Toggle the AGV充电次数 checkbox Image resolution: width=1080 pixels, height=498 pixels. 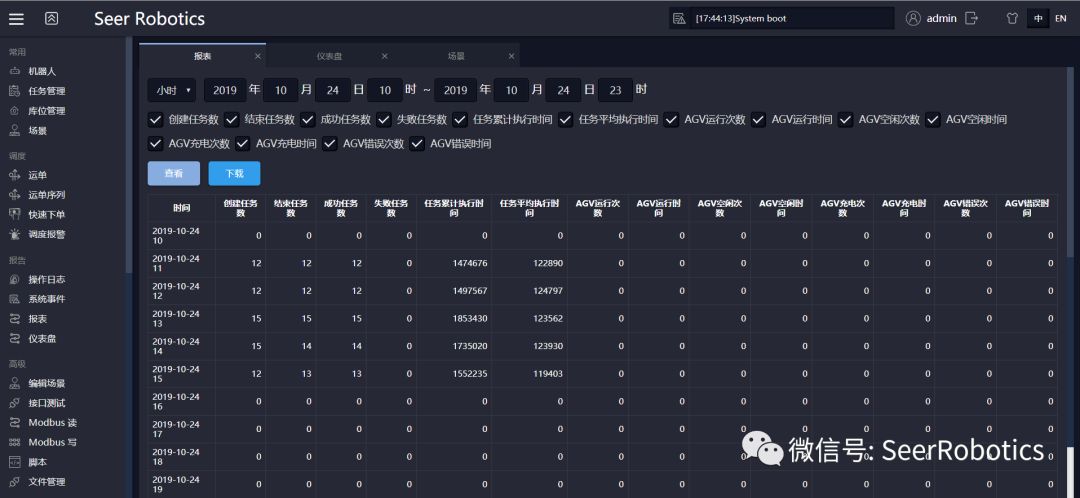[155, 143]
